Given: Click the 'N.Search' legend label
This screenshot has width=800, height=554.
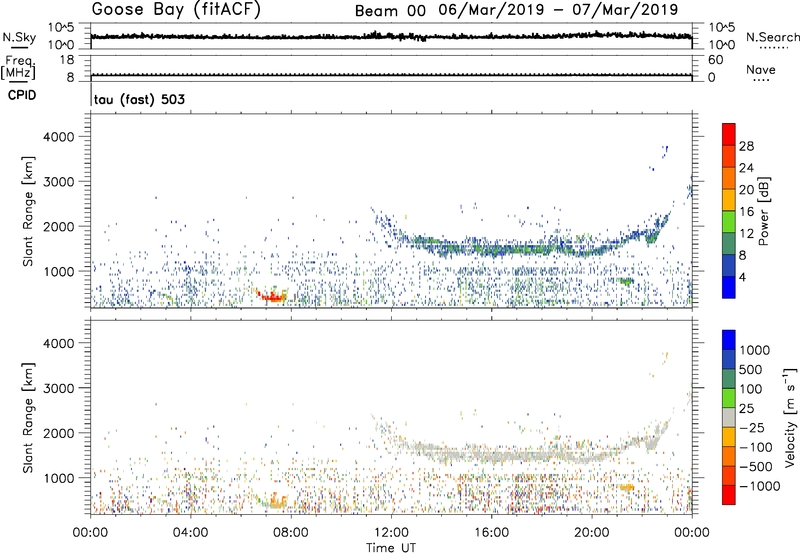Looking at the screenshot, I should (773, 37).
